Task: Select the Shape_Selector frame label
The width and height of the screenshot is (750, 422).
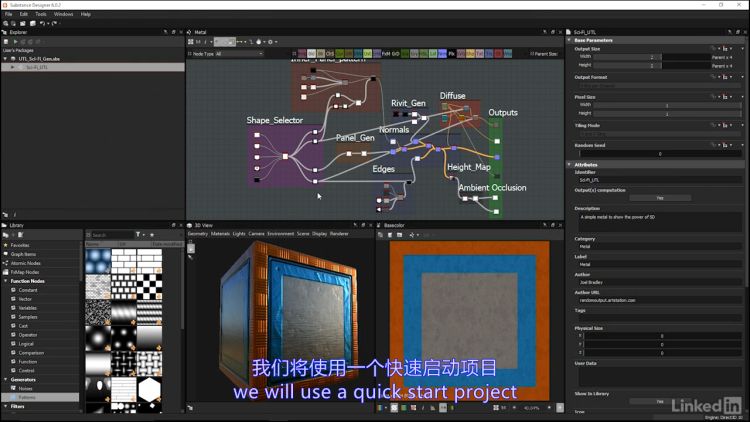Action: coord(275,120)
